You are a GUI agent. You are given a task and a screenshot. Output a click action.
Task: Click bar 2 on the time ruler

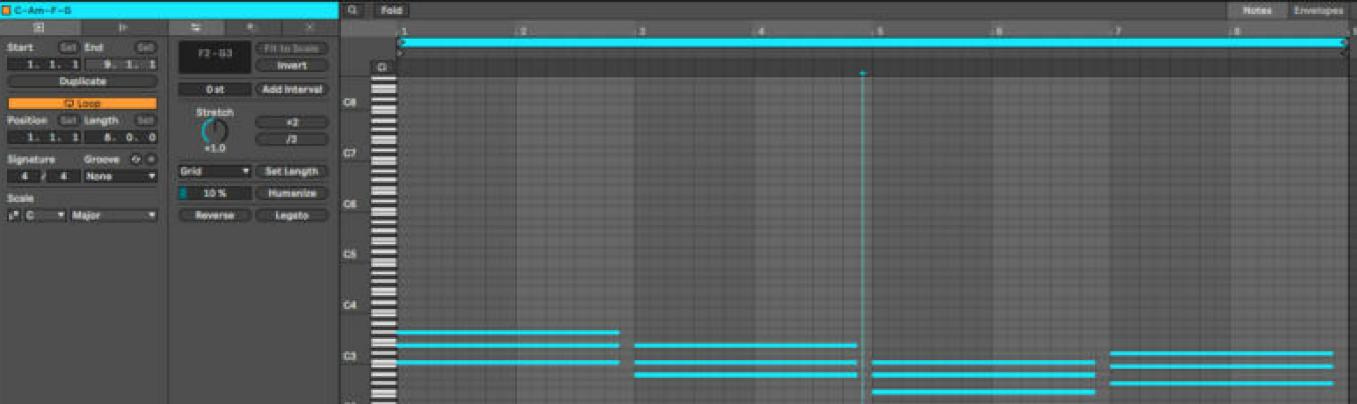pos(521,31)
